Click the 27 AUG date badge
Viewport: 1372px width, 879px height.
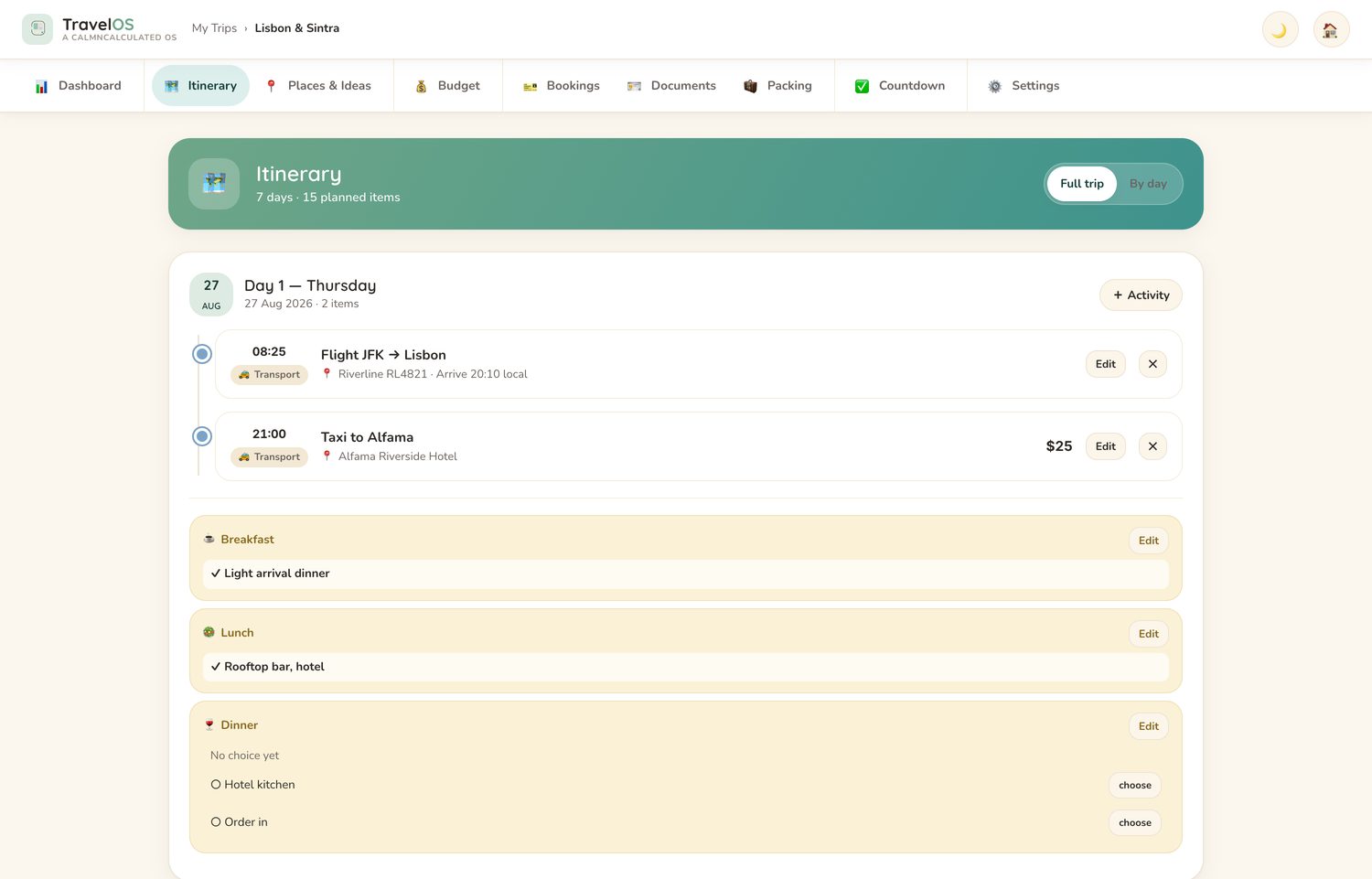point(211,295)
